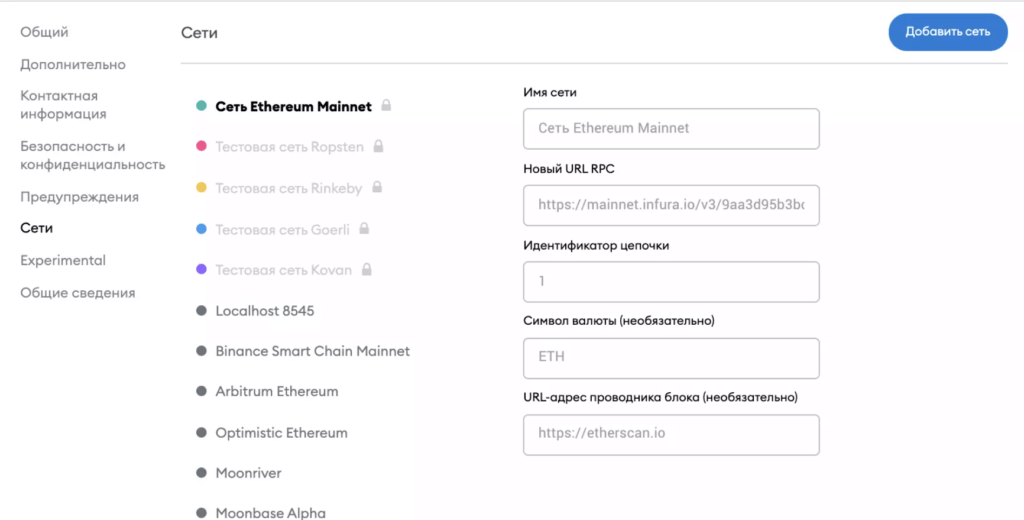Image resolution: width=1024 pixels, height=520 pixels.
Task: Click the lock icon beside Ethereum Mainnet
Action: coord(386,106)
